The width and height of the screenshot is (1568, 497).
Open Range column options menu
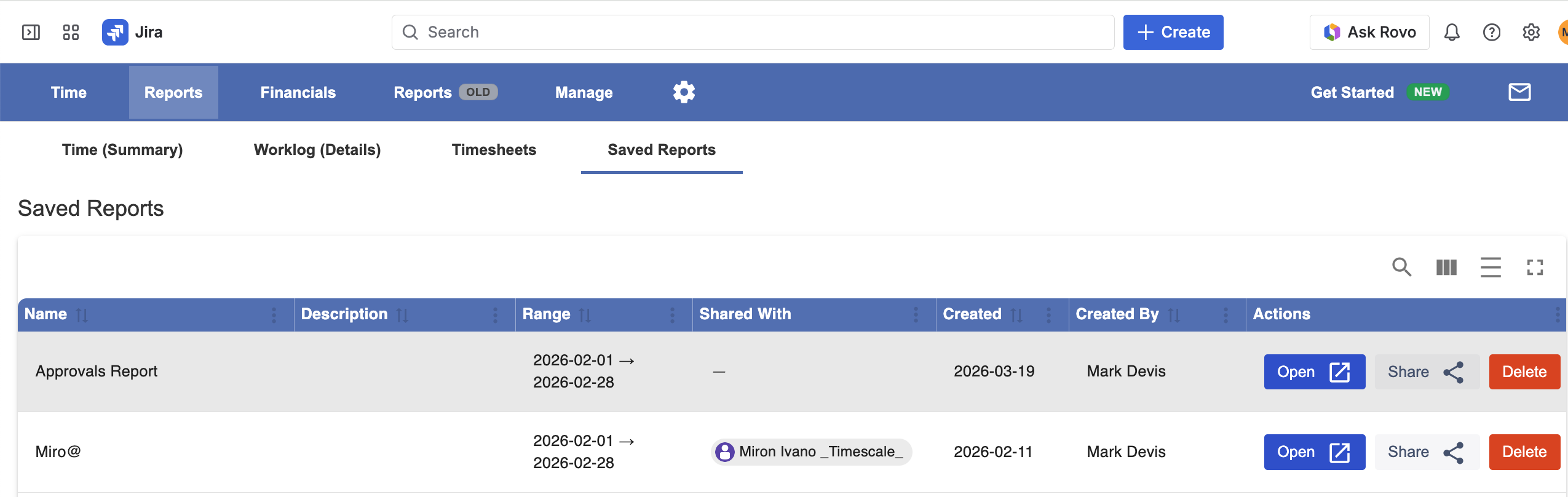[672, 315]
